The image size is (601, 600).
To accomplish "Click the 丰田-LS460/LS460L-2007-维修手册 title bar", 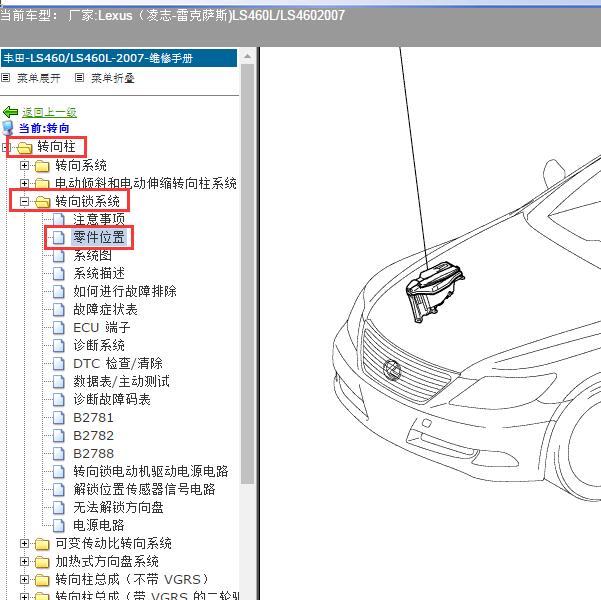I will [x=119, y=58].
